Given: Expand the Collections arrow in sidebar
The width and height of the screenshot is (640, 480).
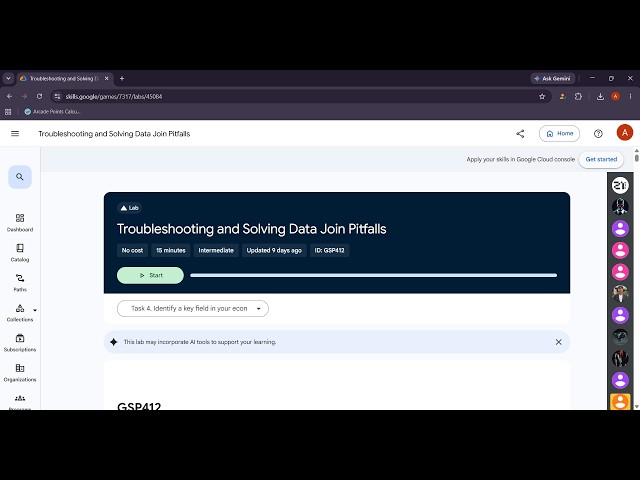Looking at the screenshot, I should (35, 310).
